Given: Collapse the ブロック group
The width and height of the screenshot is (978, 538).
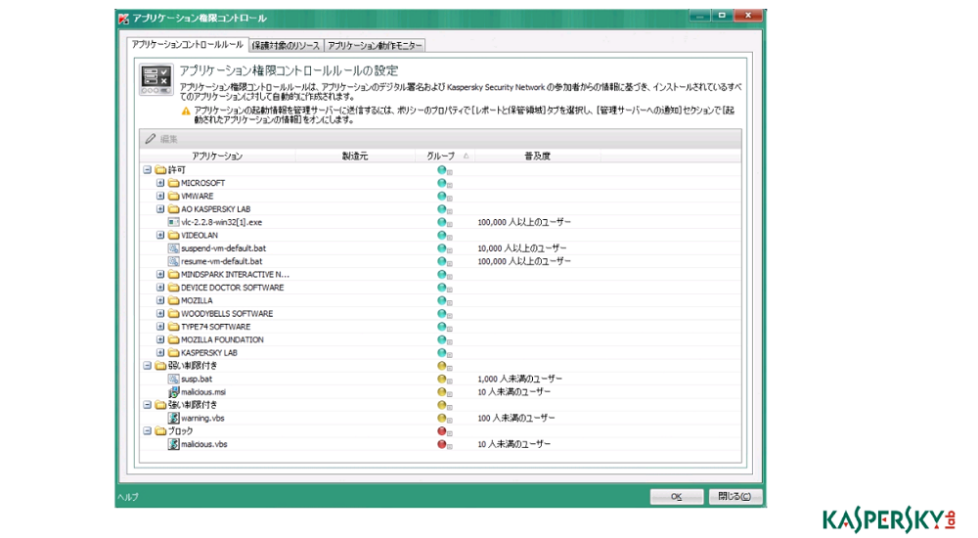Looking at the screenshot, I should pos(147,431).
